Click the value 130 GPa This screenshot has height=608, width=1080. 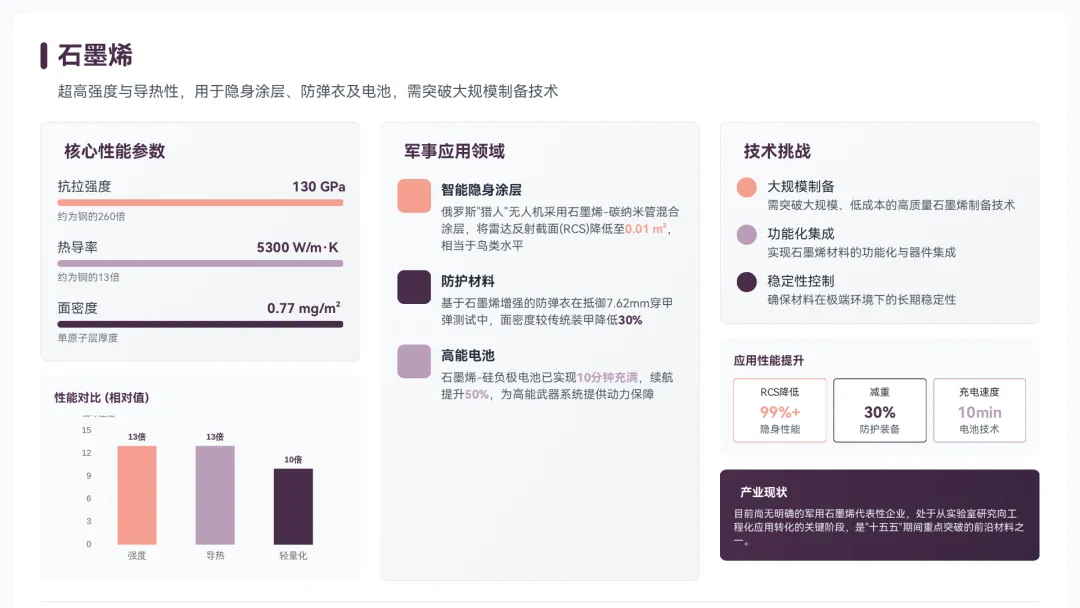click(x=319, y=187)
